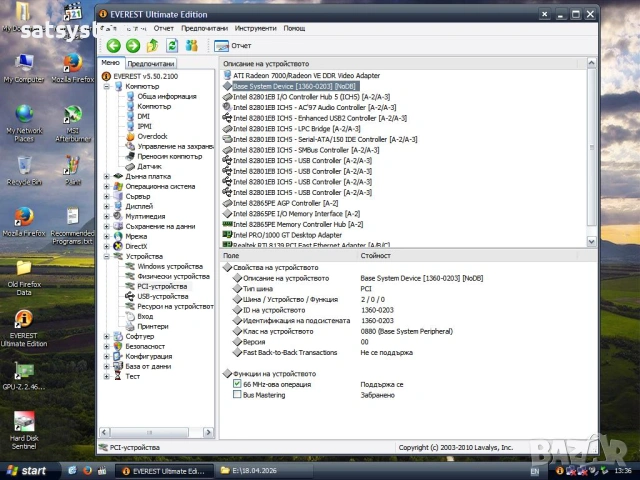This screenshot has width=640, height=480.
Task: Select Intel PRO/1000 GT Desktop Adapter row
Action: (x=287, y=235)
